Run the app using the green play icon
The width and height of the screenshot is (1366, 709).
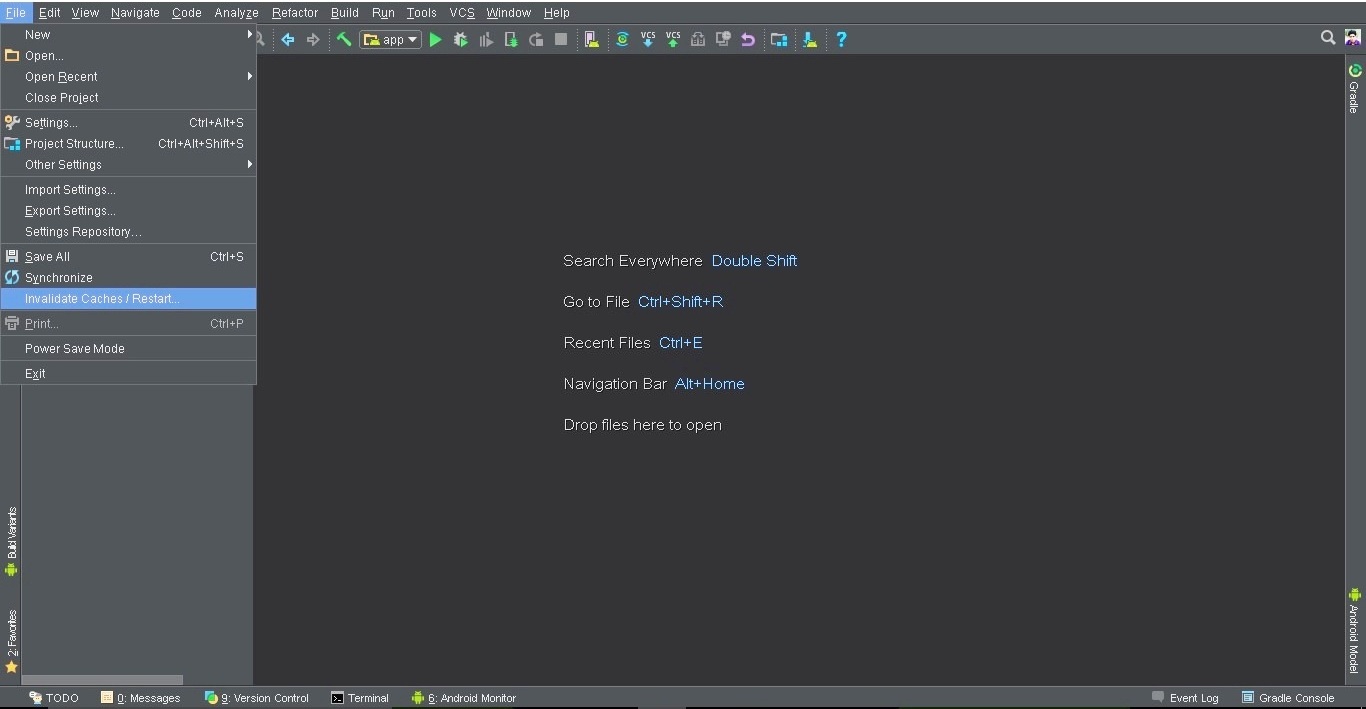pos(435,40)
